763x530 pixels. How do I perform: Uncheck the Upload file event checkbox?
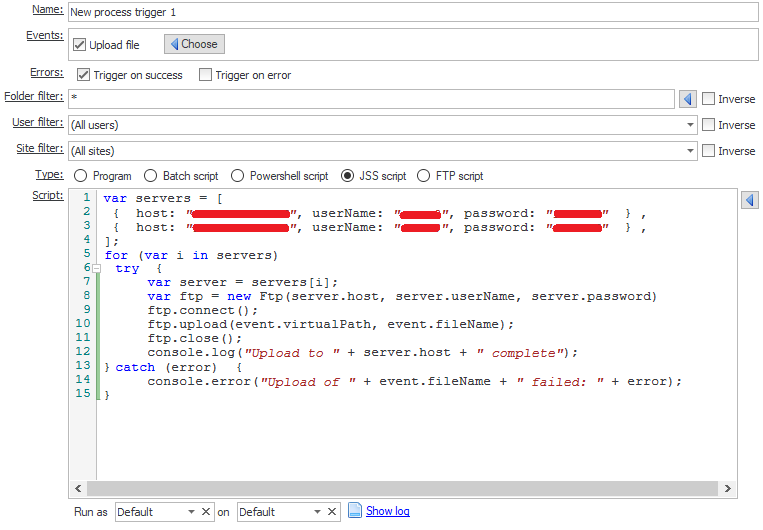(x=80, y=45)
